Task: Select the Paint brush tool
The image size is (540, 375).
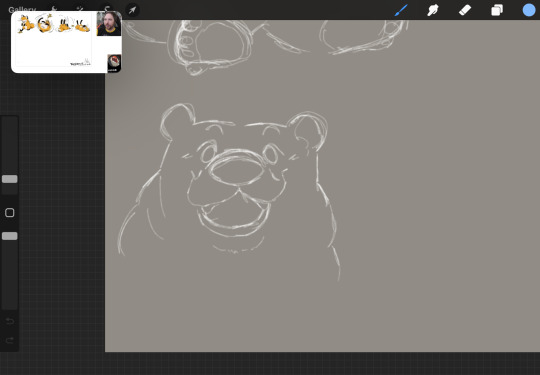Action: click(x=401, y=10)
